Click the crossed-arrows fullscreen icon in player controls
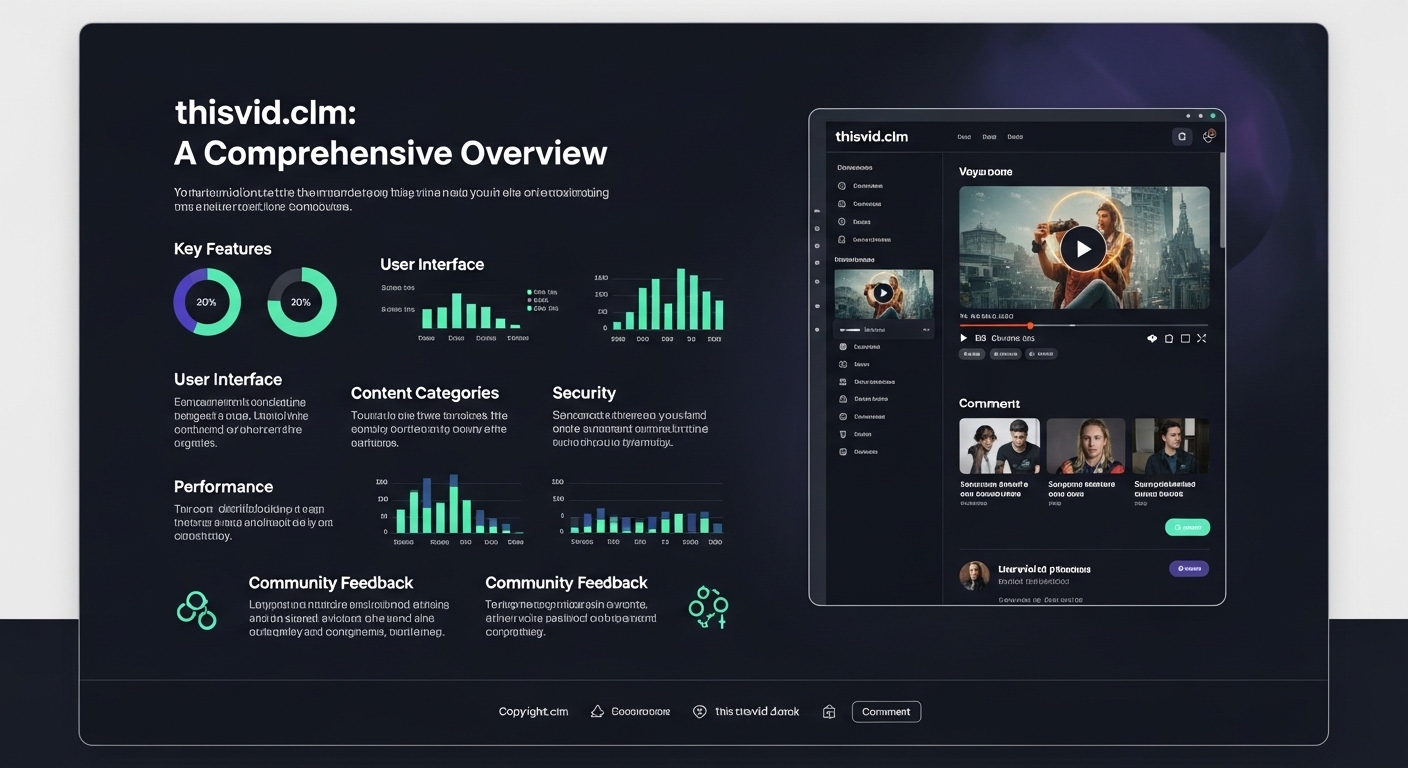The height and width of the screenshot is (768, 1408). (x=1201, y=339)
